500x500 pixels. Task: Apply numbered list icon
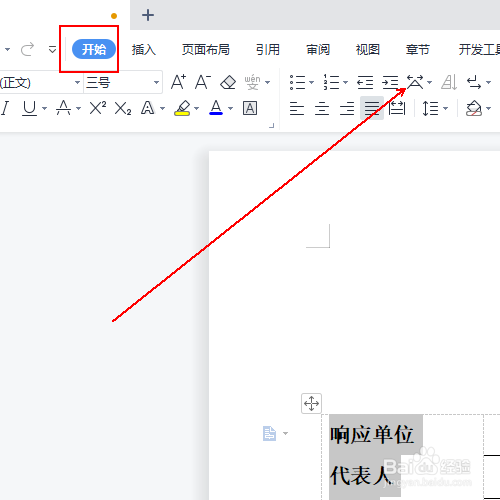coord(331,82)
